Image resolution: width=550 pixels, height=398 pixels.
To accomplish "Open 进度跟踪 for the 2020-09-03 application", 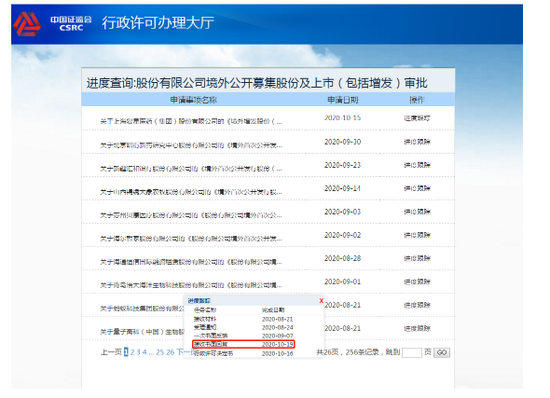I will pyautogui.click(x=417, y=212).
